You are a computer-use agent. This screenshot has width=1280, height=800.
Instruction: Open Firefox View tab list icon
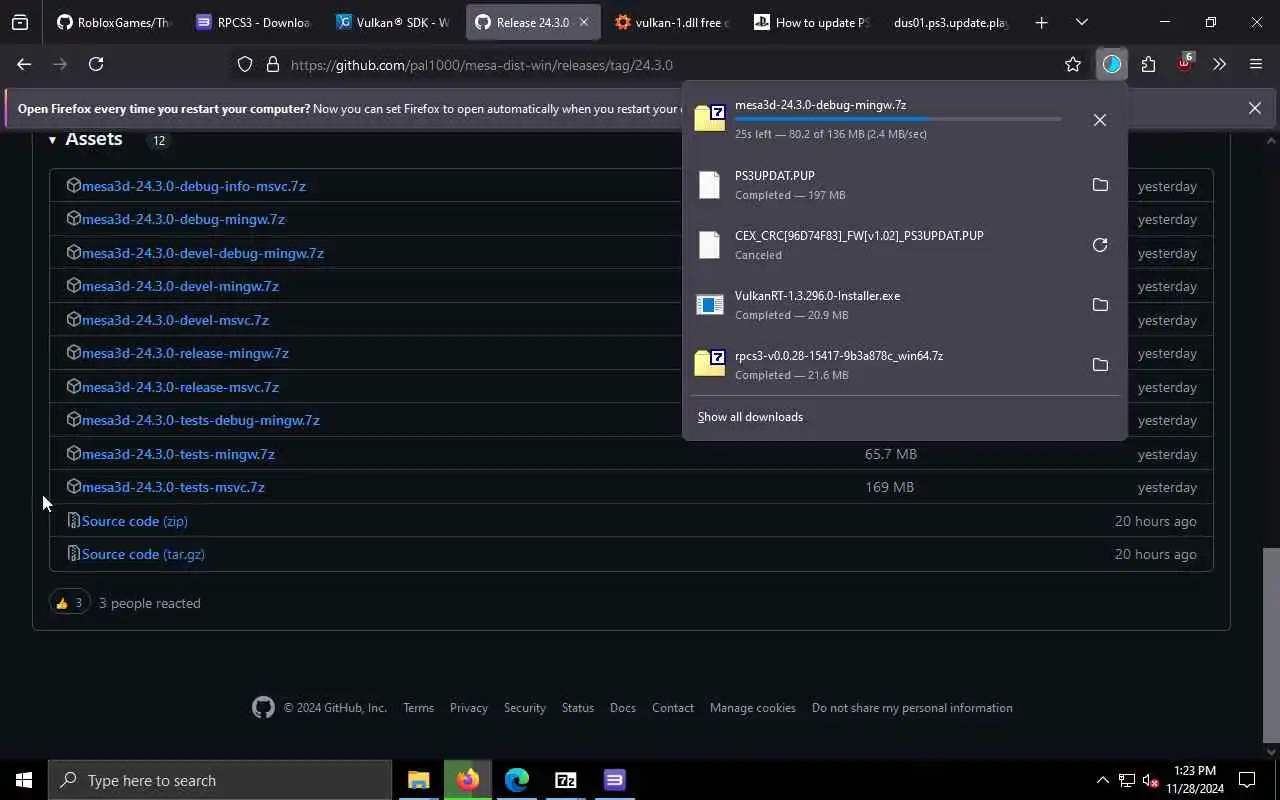pos(20,22)
